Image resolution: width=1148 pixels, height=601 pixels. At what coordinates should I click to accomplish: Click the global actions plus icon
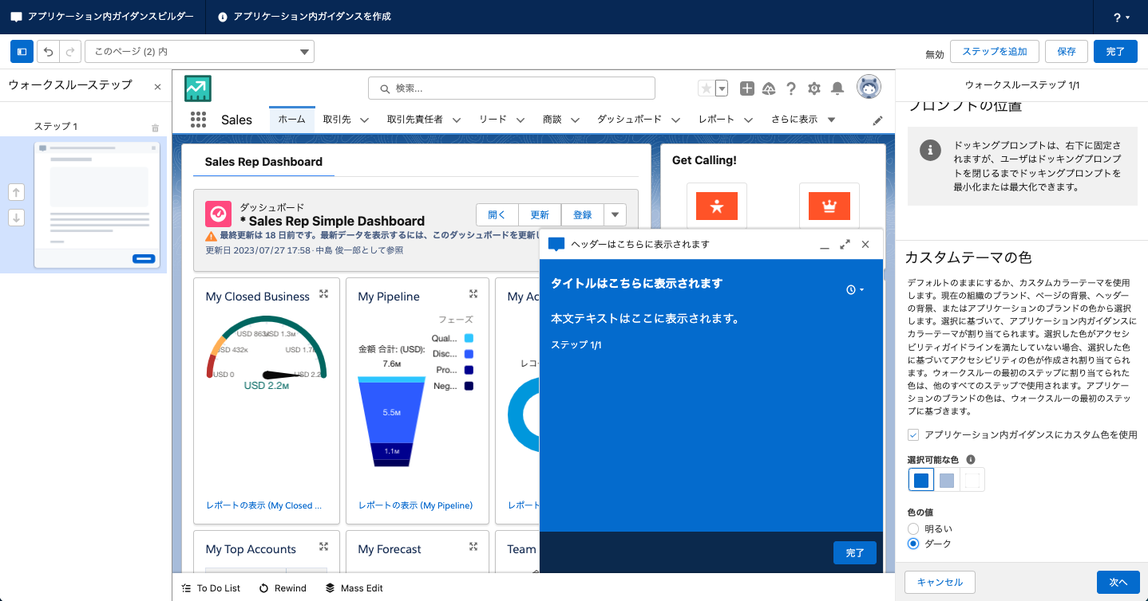pyautogui.click(x=747, y=89)
